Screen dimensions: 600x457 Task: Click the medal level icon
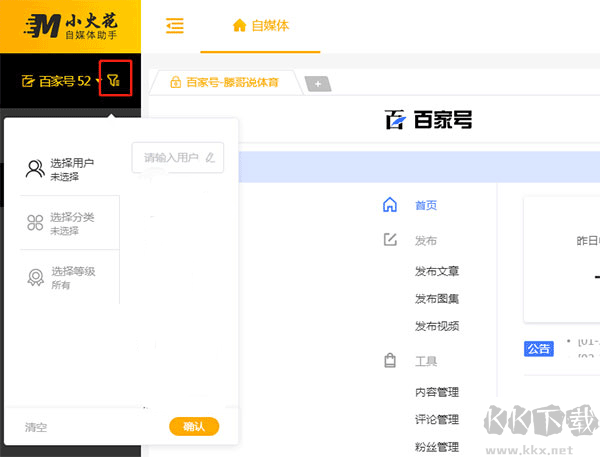(36, 277)
